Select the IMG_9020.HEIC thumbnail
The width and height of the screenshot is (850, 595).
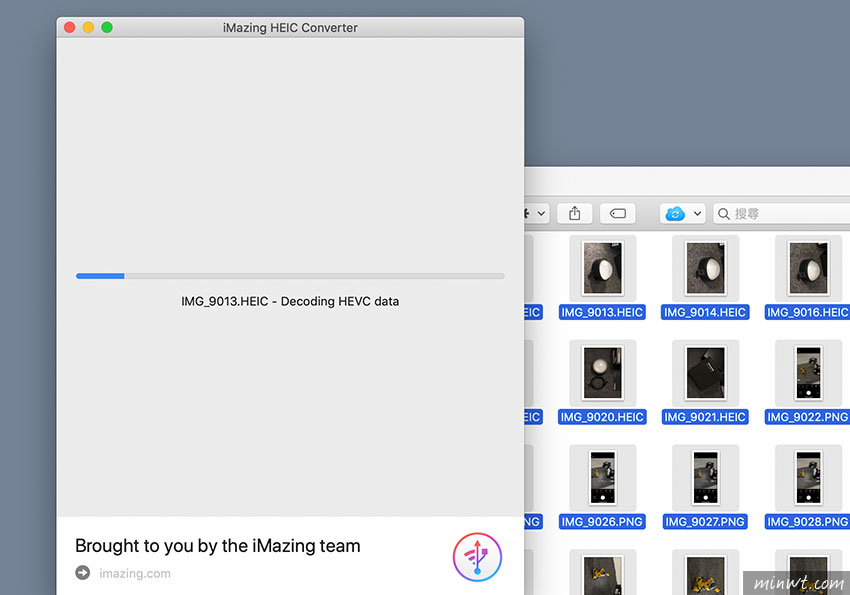point(602,373)
